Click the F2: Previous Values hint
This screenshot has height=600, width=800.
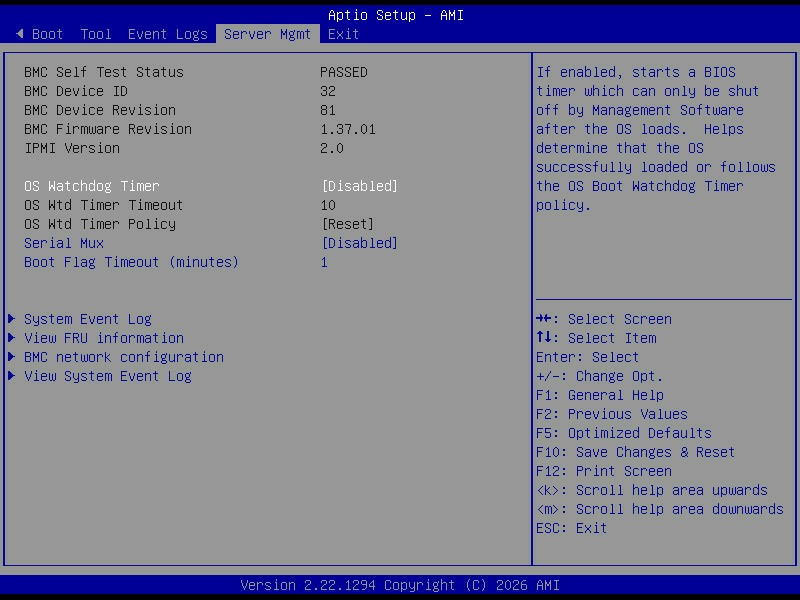(x=612, y=414)
